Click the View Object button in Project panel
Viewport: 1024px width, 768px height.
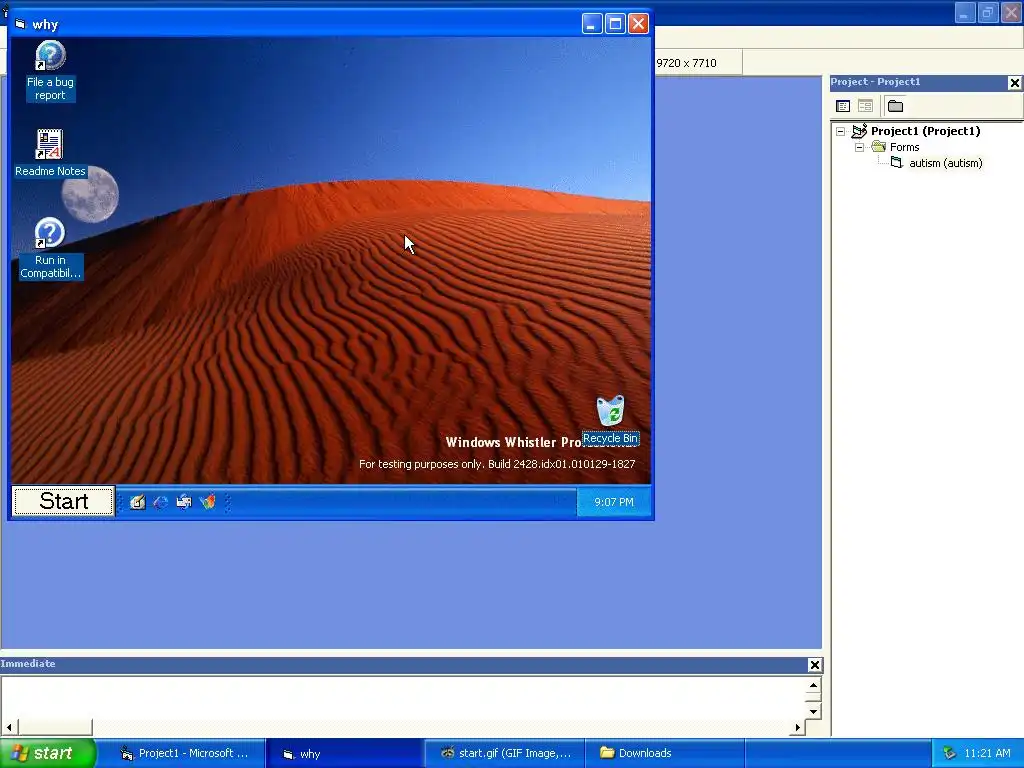865,106
